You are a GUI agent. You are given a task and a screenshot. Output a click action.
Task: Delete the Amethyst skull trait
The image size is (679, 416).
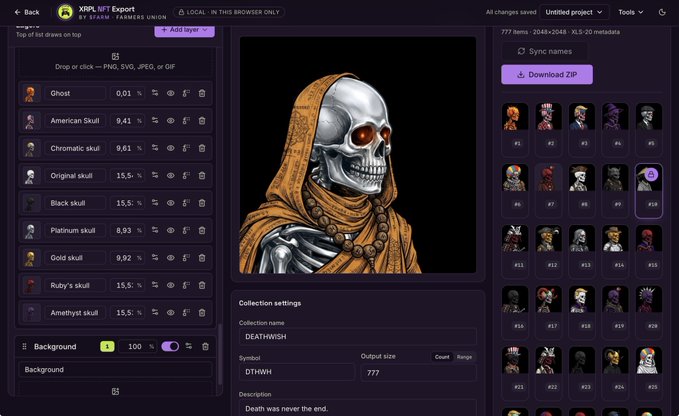point(202,313)
